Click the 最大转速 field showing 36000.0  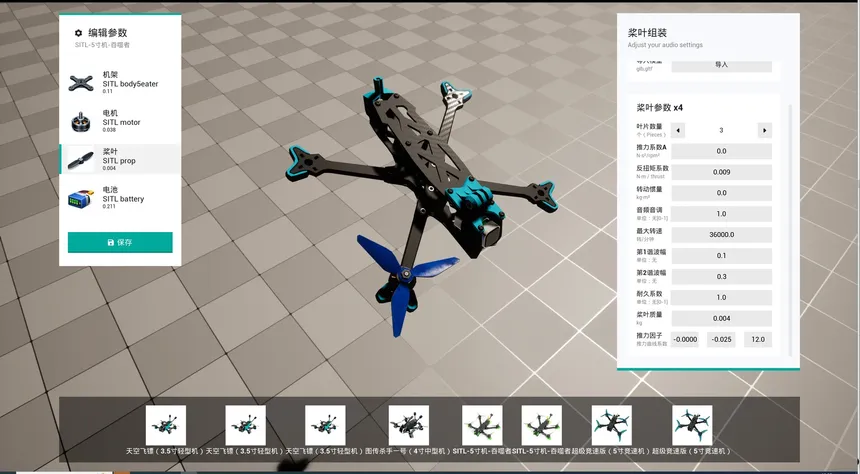point(721,234)
